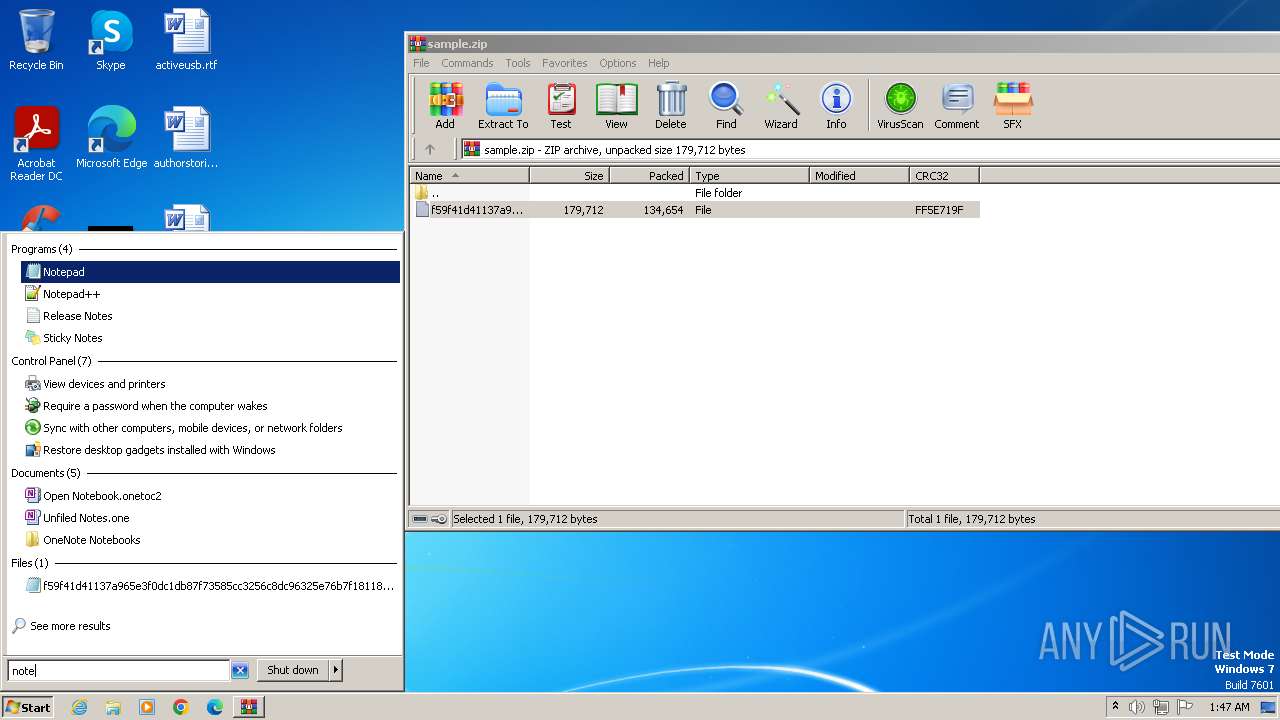Open the View file tool
The height and width of the screenshot is (720, 1280).
(616, 106)
